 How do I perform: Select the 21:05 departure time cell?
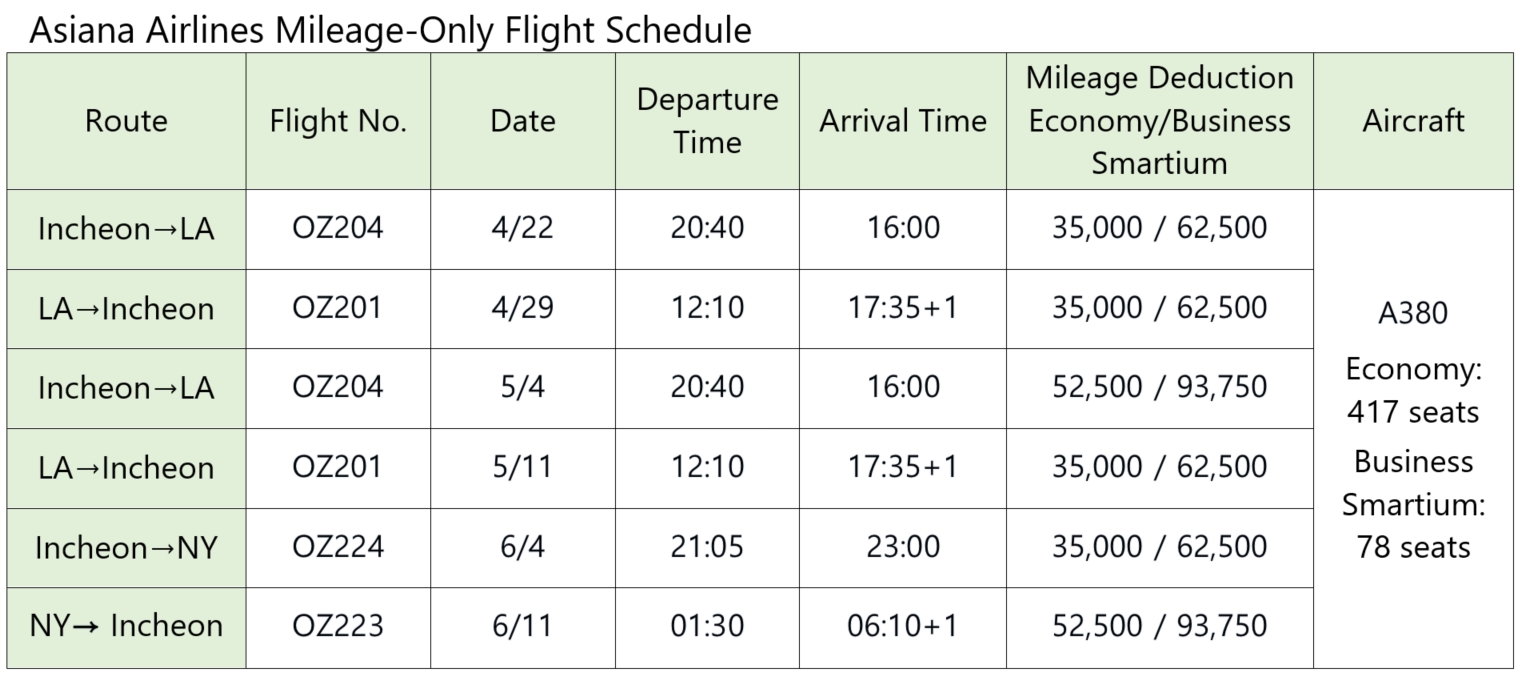(707, 547)
